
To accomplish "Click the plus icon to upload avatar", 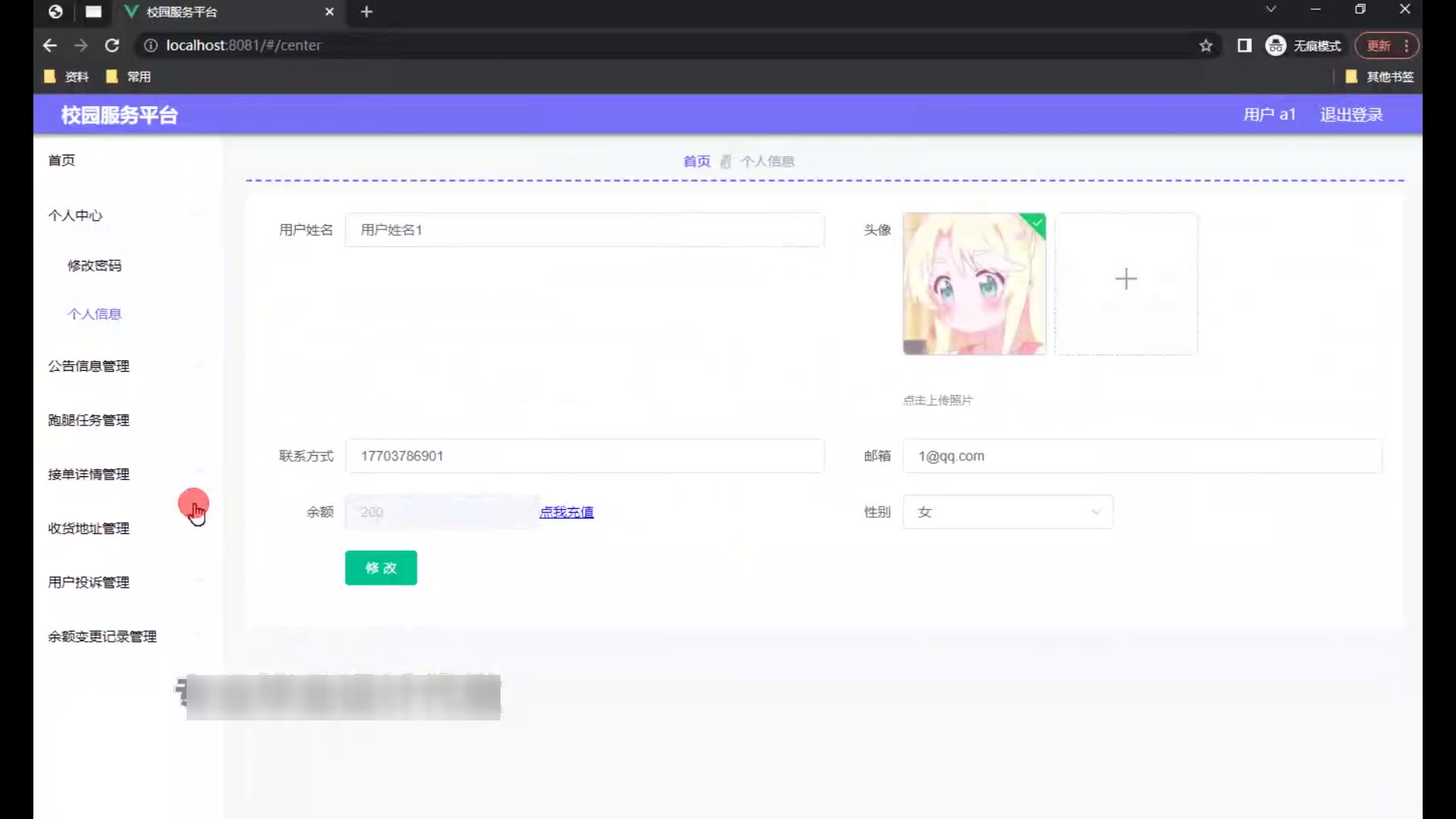I will pos(1125,279).
